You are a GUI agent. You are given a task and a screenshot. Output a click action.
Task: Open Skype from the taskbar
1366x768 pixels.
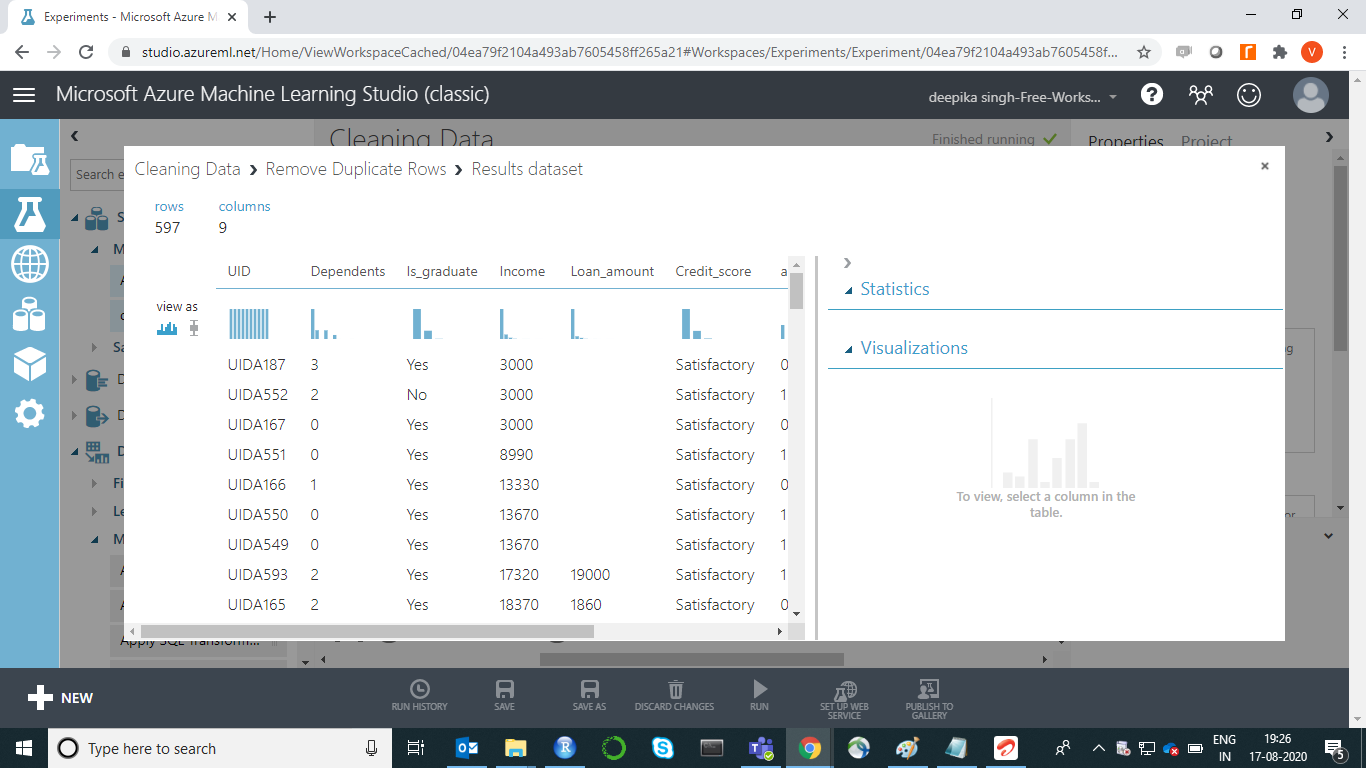662,748
